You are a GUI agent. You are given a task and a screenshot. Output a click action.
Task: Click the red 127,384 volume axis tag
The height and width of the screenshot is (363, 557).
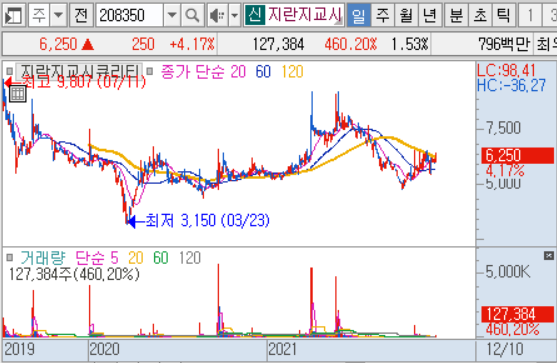517,314
